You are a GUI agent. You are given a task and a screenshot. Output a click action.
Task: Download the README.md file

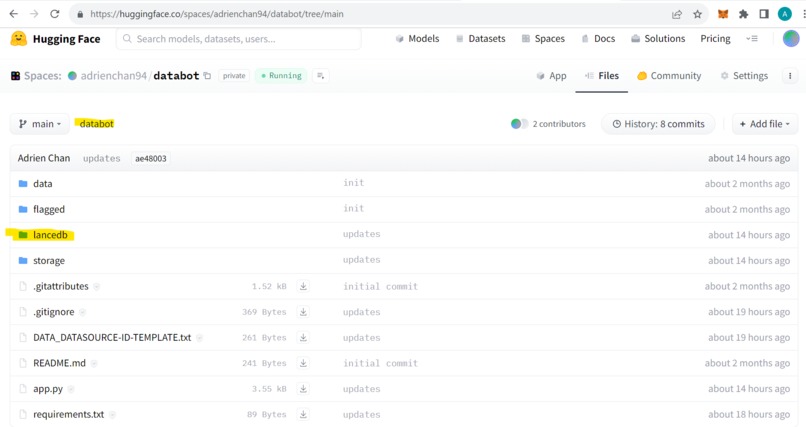click(x=303, y=363)
